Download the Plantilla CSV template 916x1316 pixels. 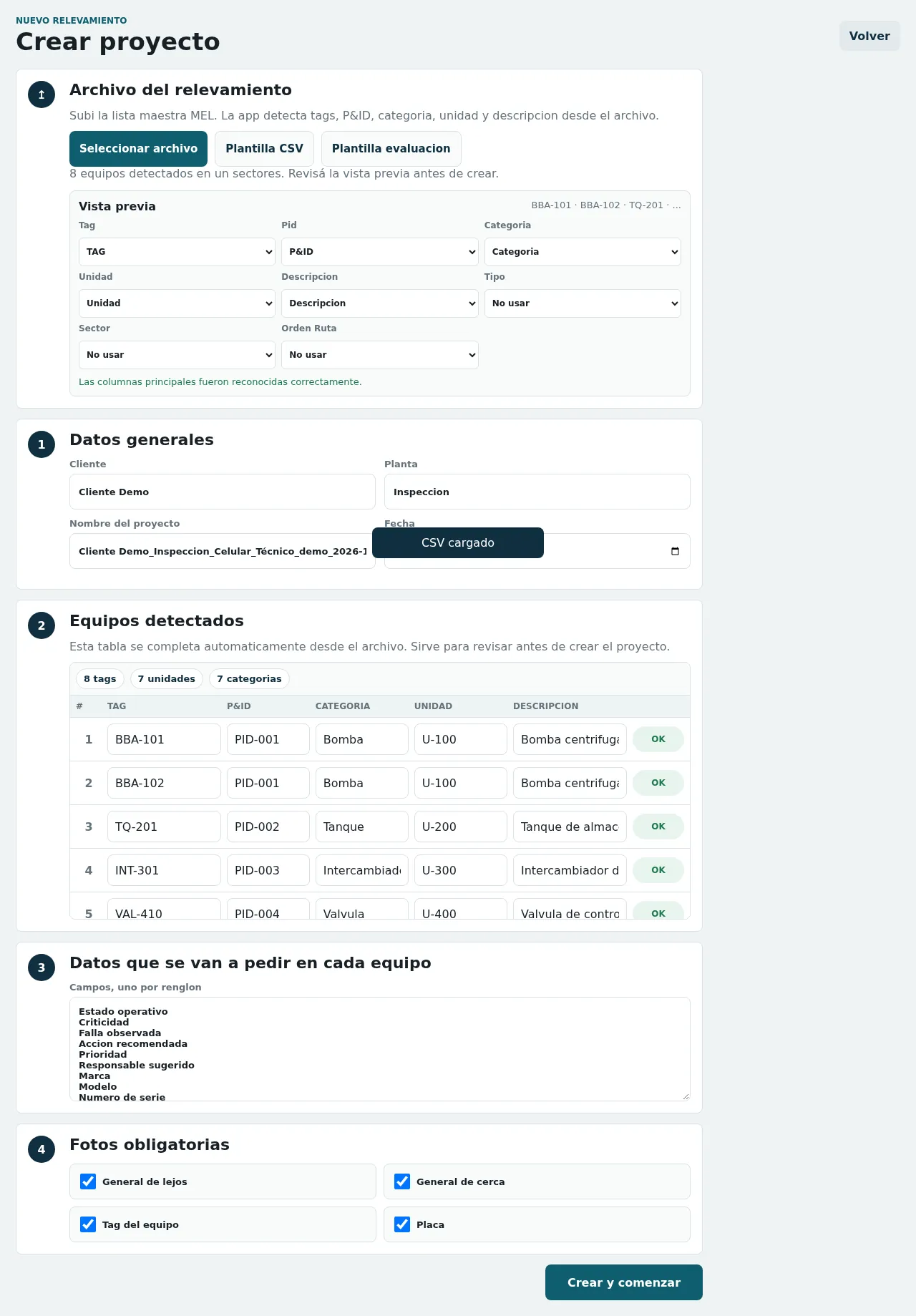pyautogui.click(x=264, y=149)
